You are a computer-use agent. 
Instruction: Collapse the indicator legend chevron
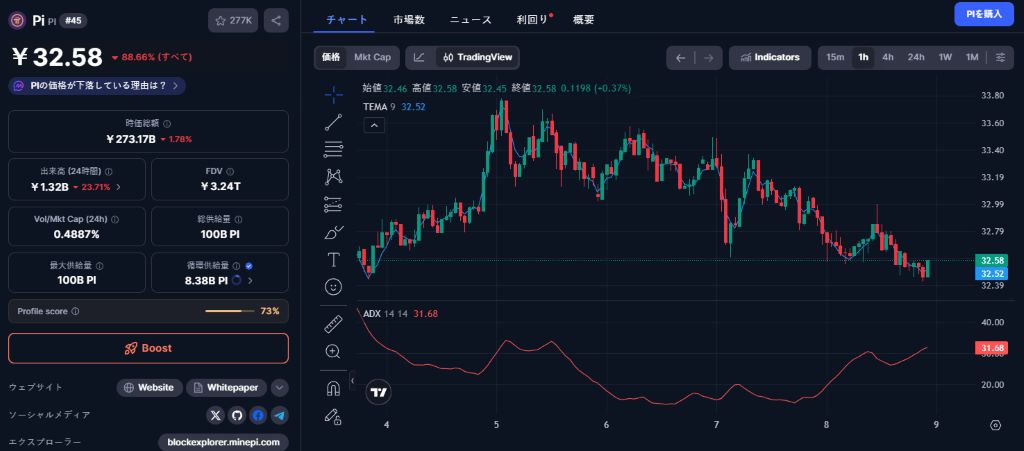[374, 125]
